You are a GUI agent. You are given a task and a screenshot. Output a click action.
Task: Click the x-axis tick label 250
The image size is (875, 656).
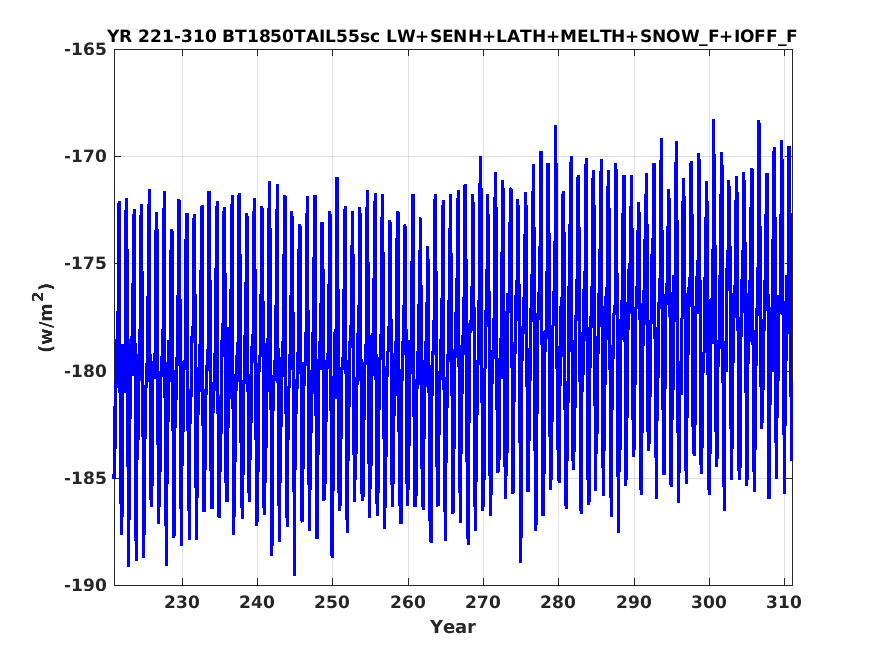(333, 602)
